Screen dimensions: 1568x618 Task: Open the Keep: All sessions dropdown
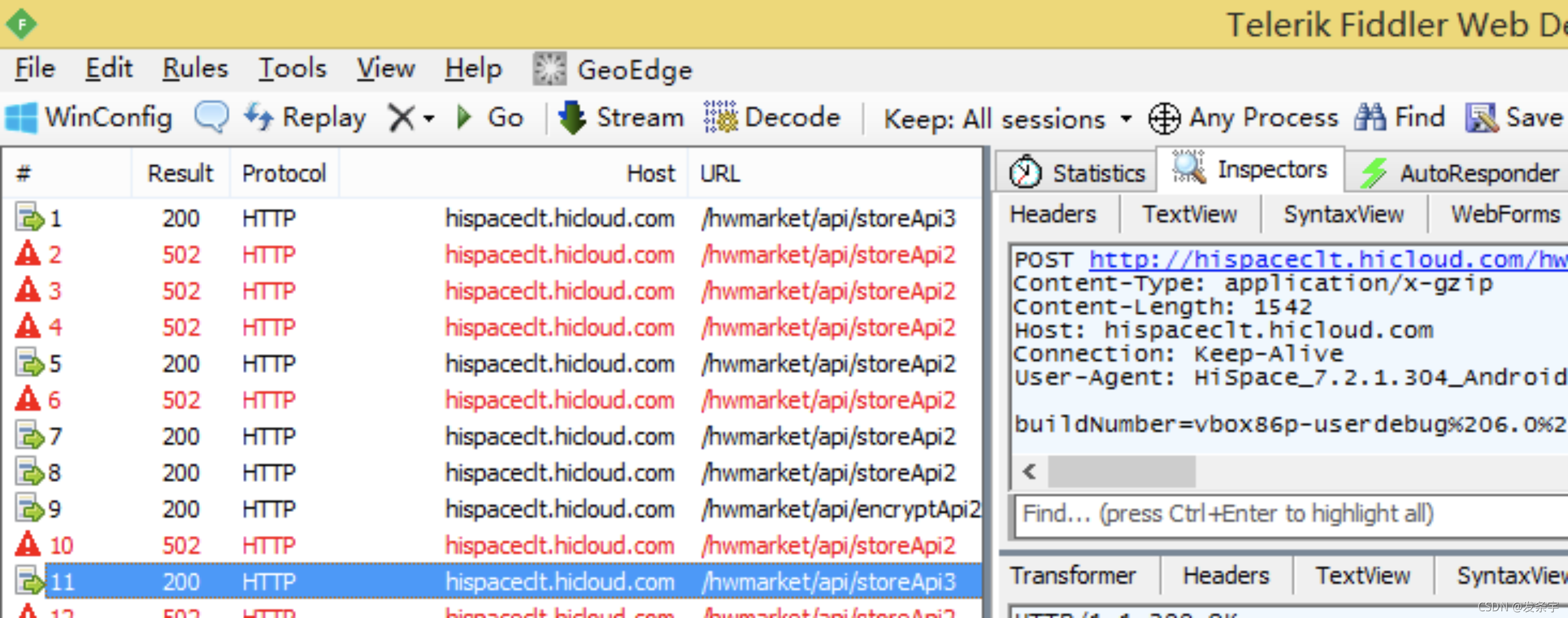click(x=1008, y=119)
